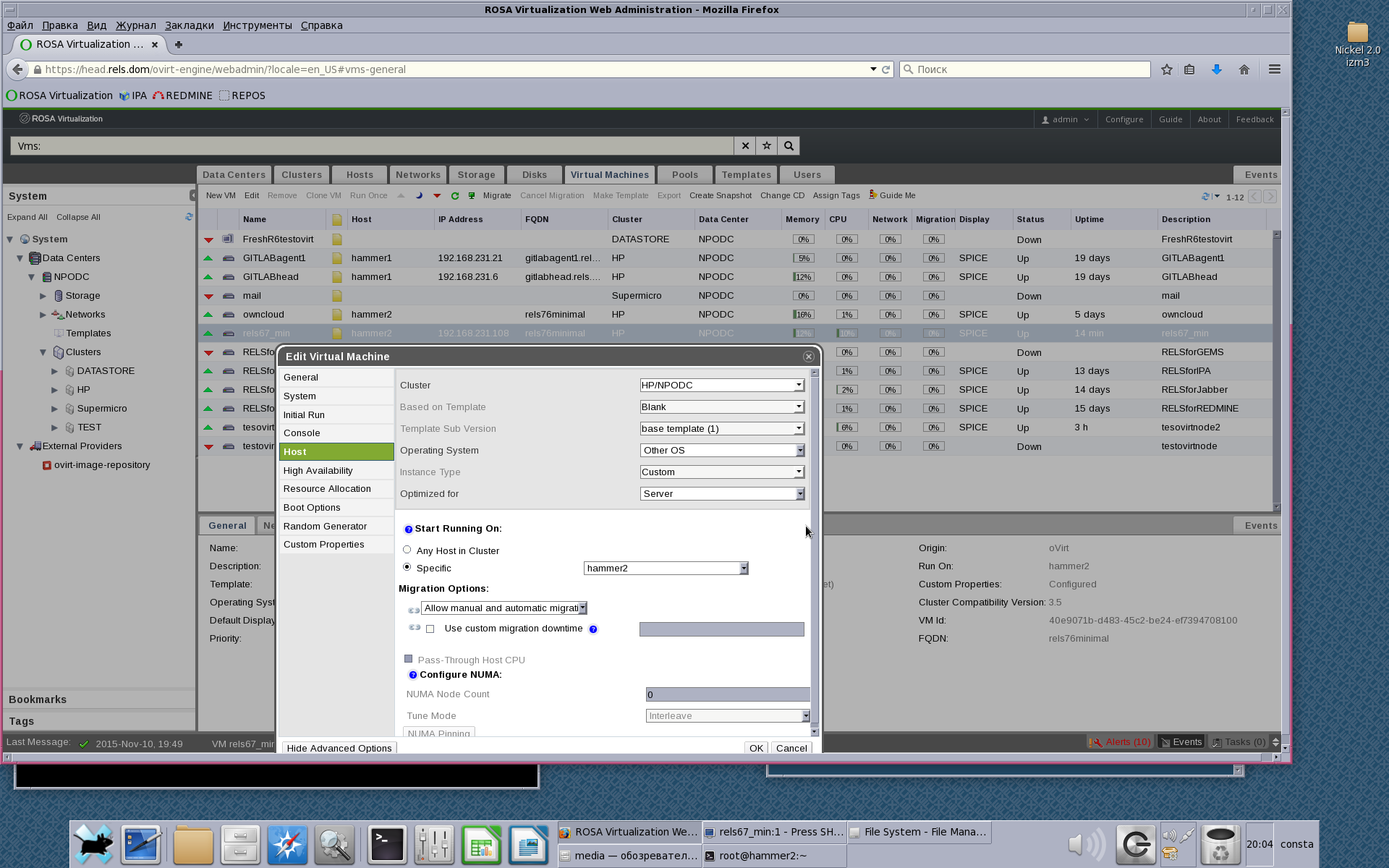This screenshot has width=1389, height=868.
Task: Click the bookmark star button in search bar
Action: [x=767, y=145]
